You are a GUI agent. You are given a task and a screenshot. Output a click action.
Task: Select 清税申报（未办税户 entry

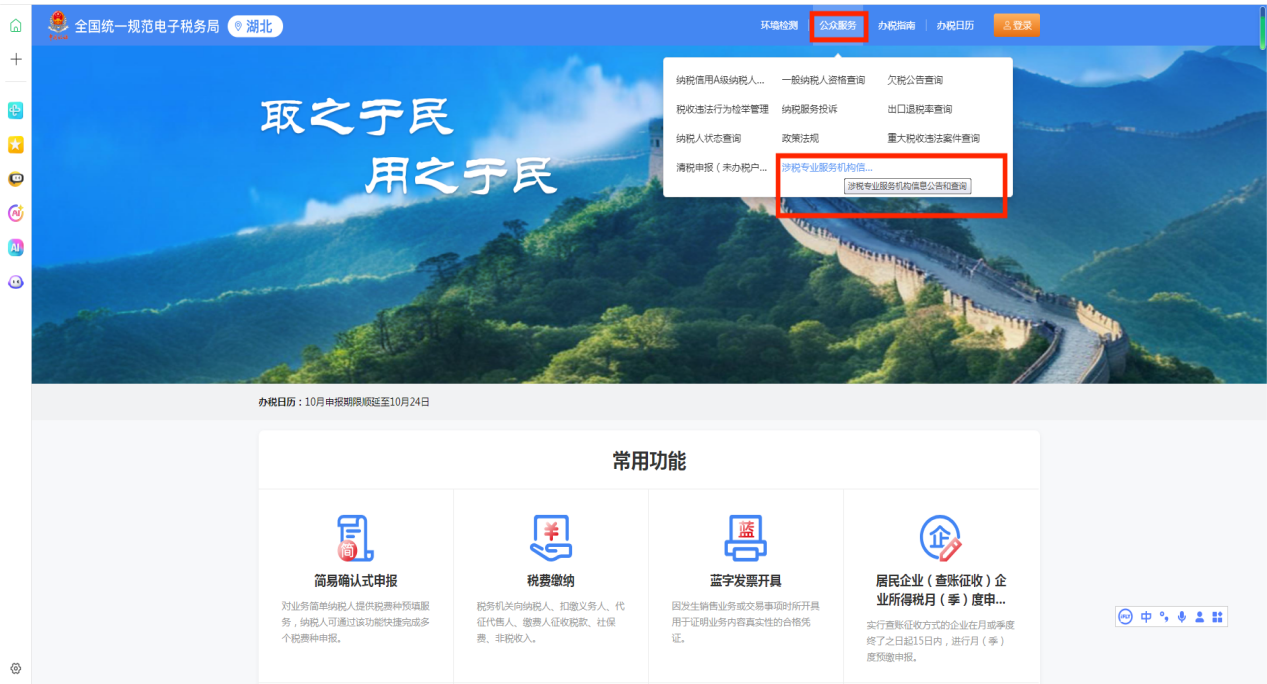pos(722,168)
